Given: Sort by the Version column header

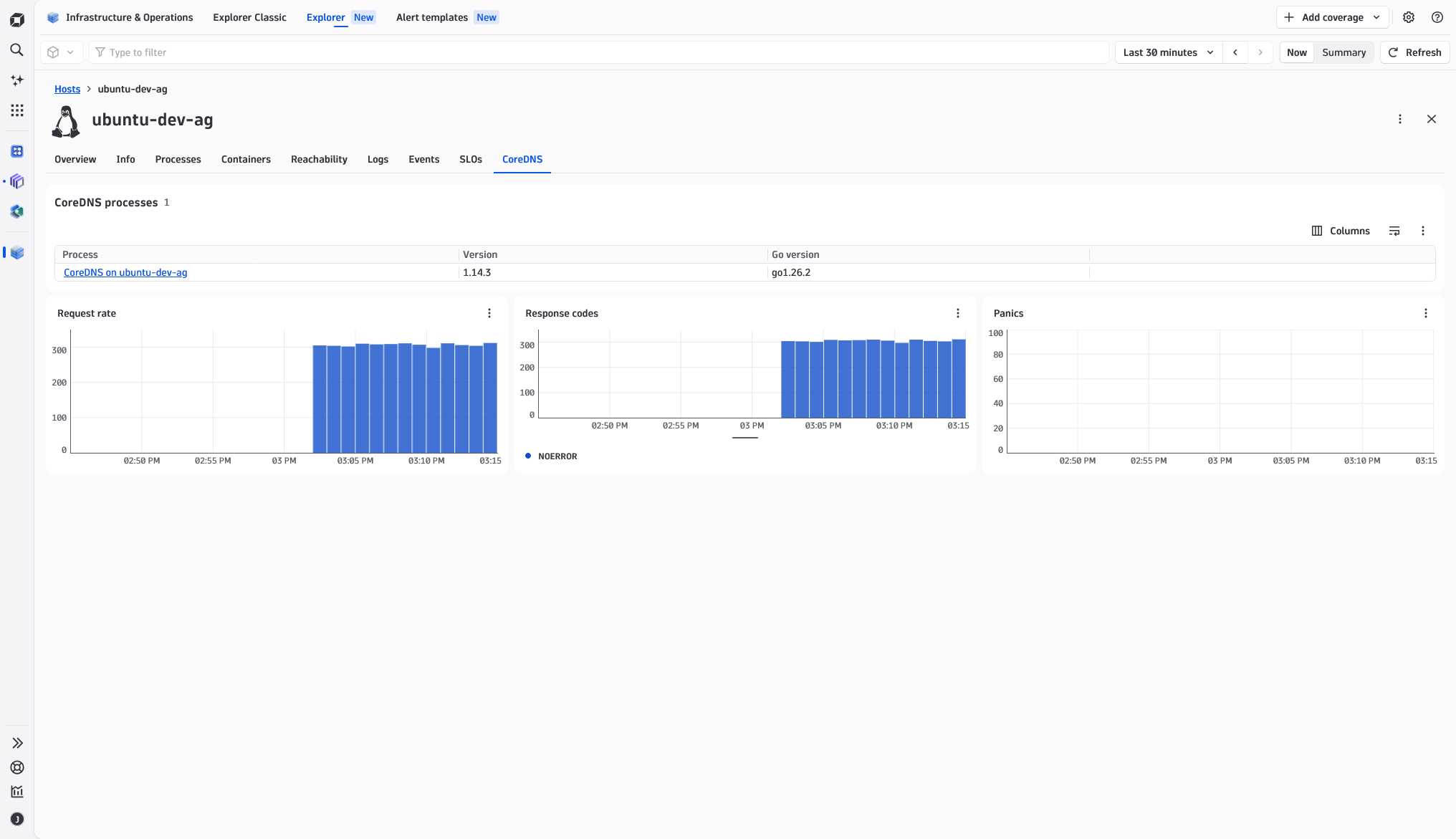Looking at the screenshot, I should pyautogui.click(x=613, y=254).
